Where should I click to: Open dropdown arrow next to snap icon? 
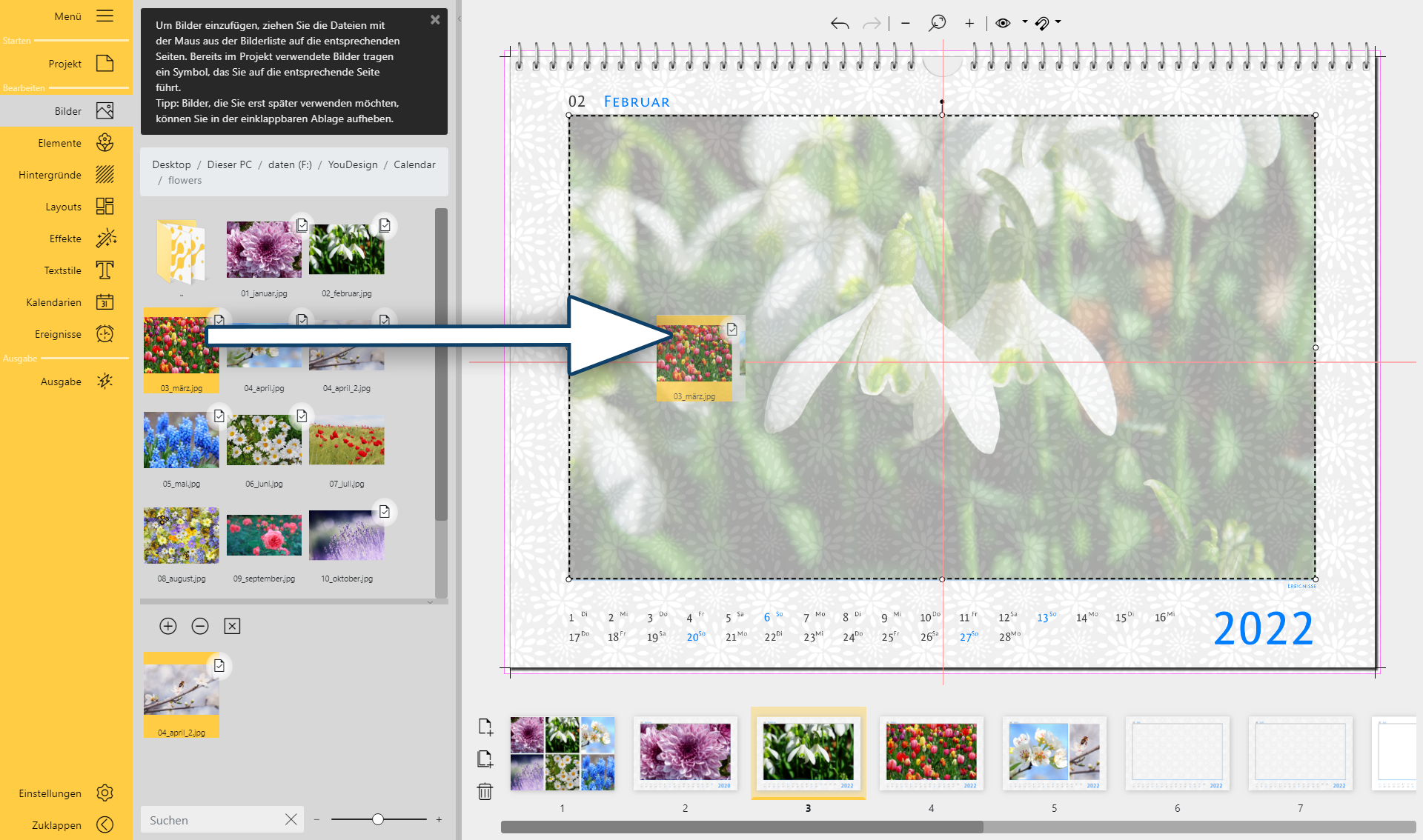[1058, 22]
